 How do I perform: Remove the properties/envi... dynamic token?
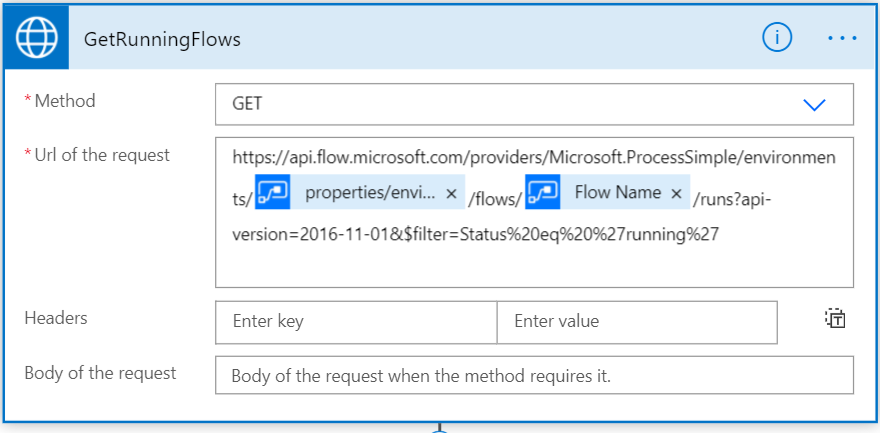[x=451, y=193]
